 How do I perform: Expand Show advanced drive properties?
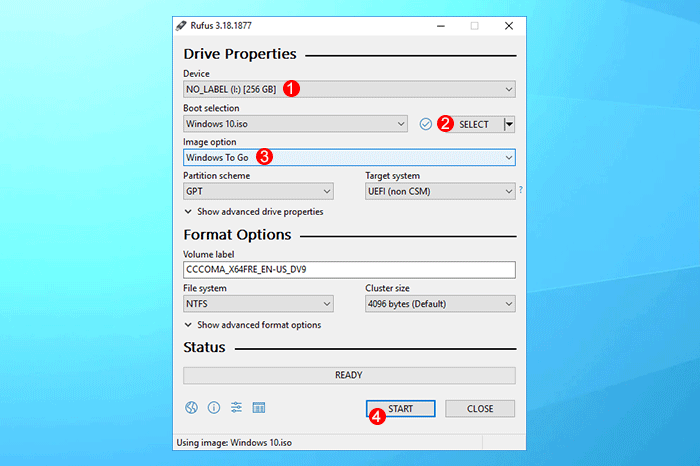254,212
